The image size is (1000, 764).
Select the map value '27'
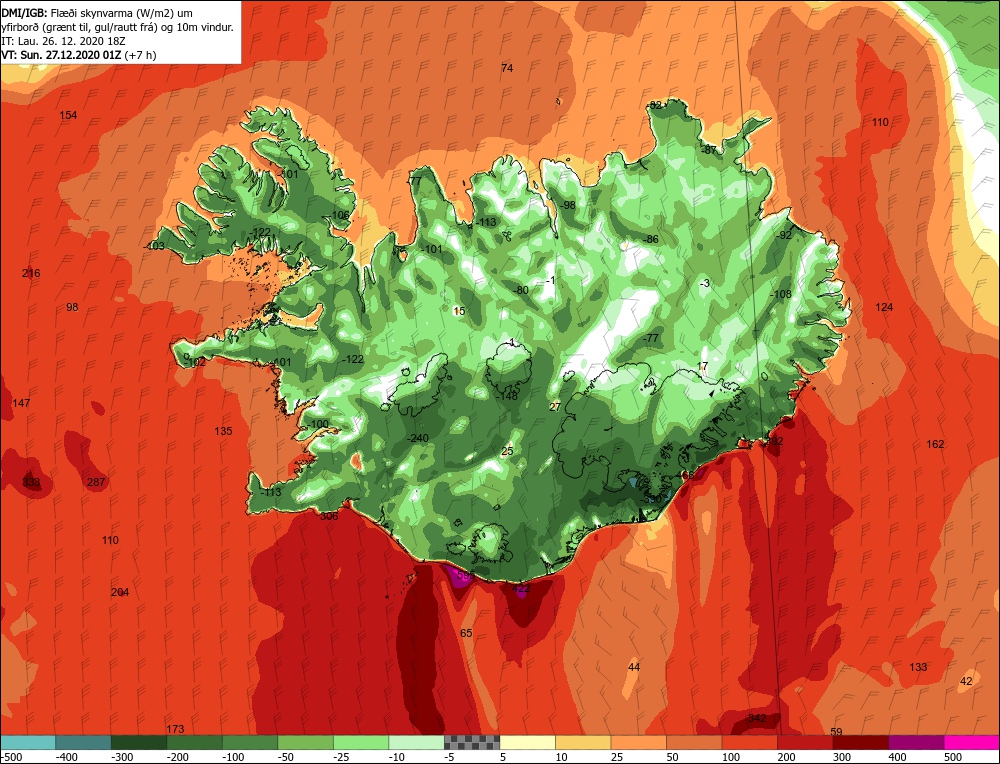[x=555, y=407]
